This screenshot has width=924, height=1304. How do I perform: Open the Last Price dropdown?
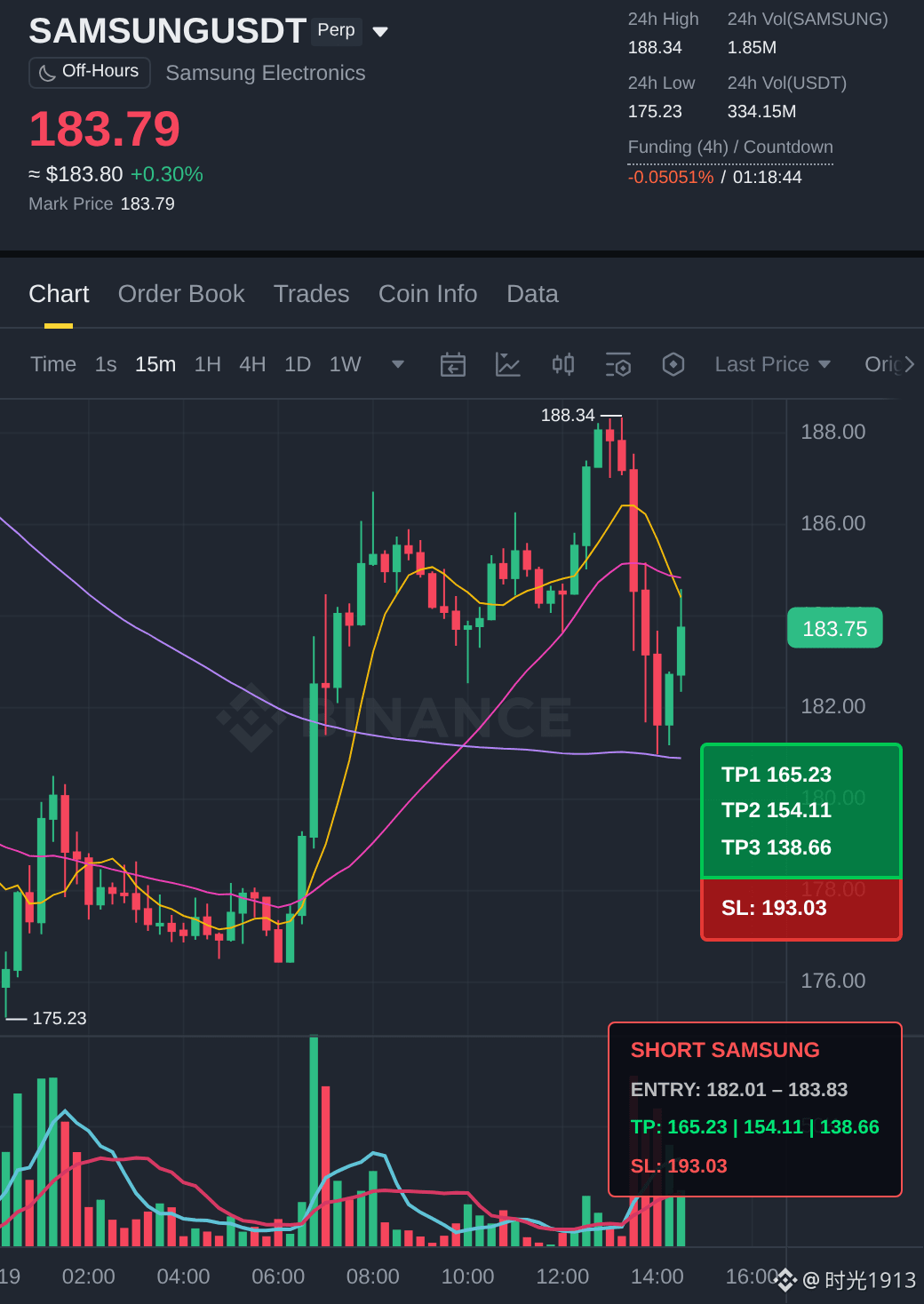point(773,364)
